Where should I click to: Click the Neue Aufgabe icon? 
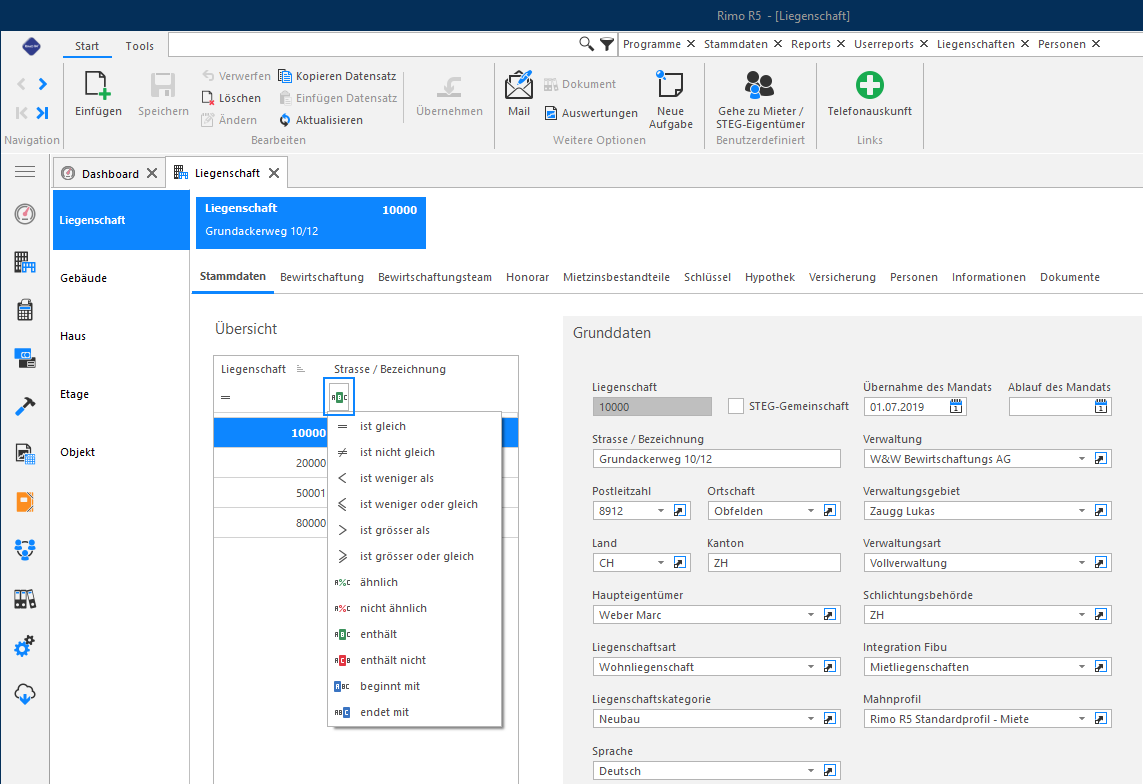coord(670,85)
